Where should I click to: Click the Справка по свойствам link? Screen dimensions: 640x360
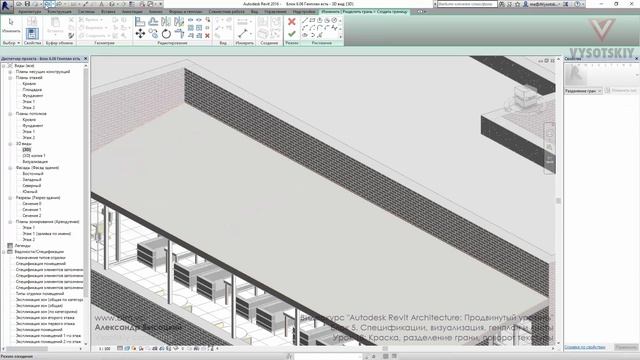[584, 347]
